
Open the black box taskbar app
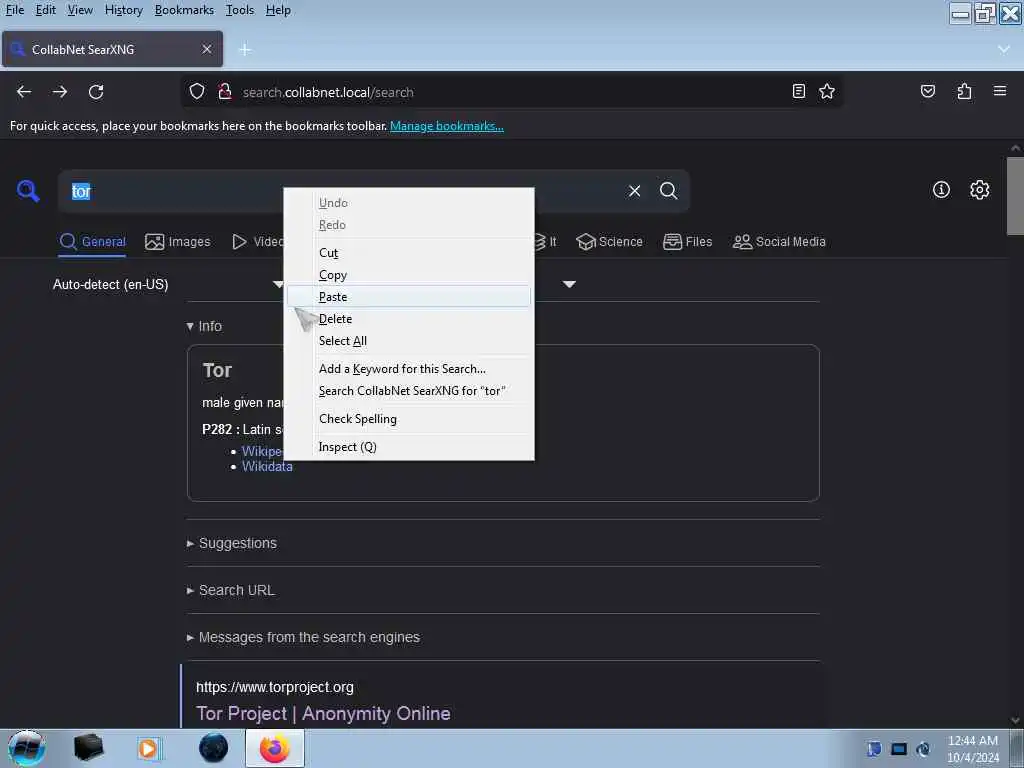pos(88,748)
